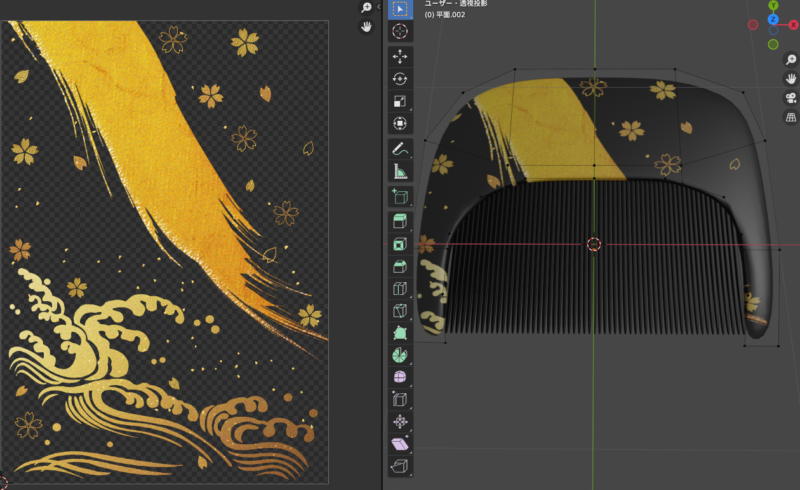This screenshot has width=800, height=490.
Task: Click the 3D cursor on the comb
Action: (594, 244)
